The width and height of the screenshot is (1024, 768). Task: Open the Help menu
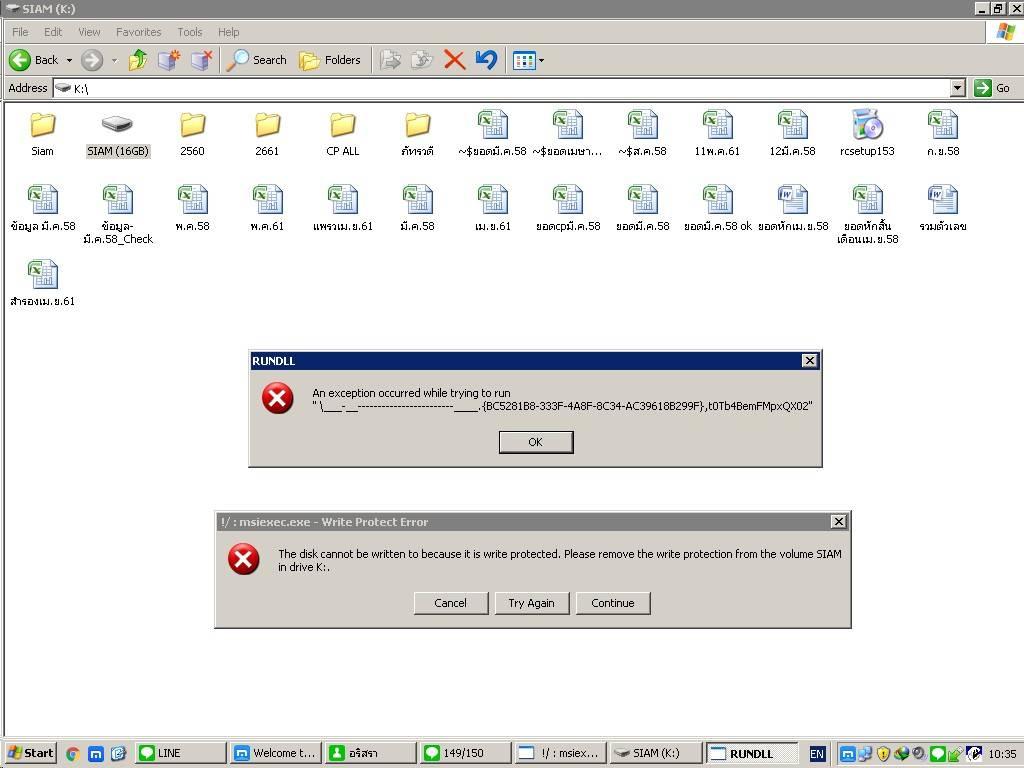pos(229,32)
